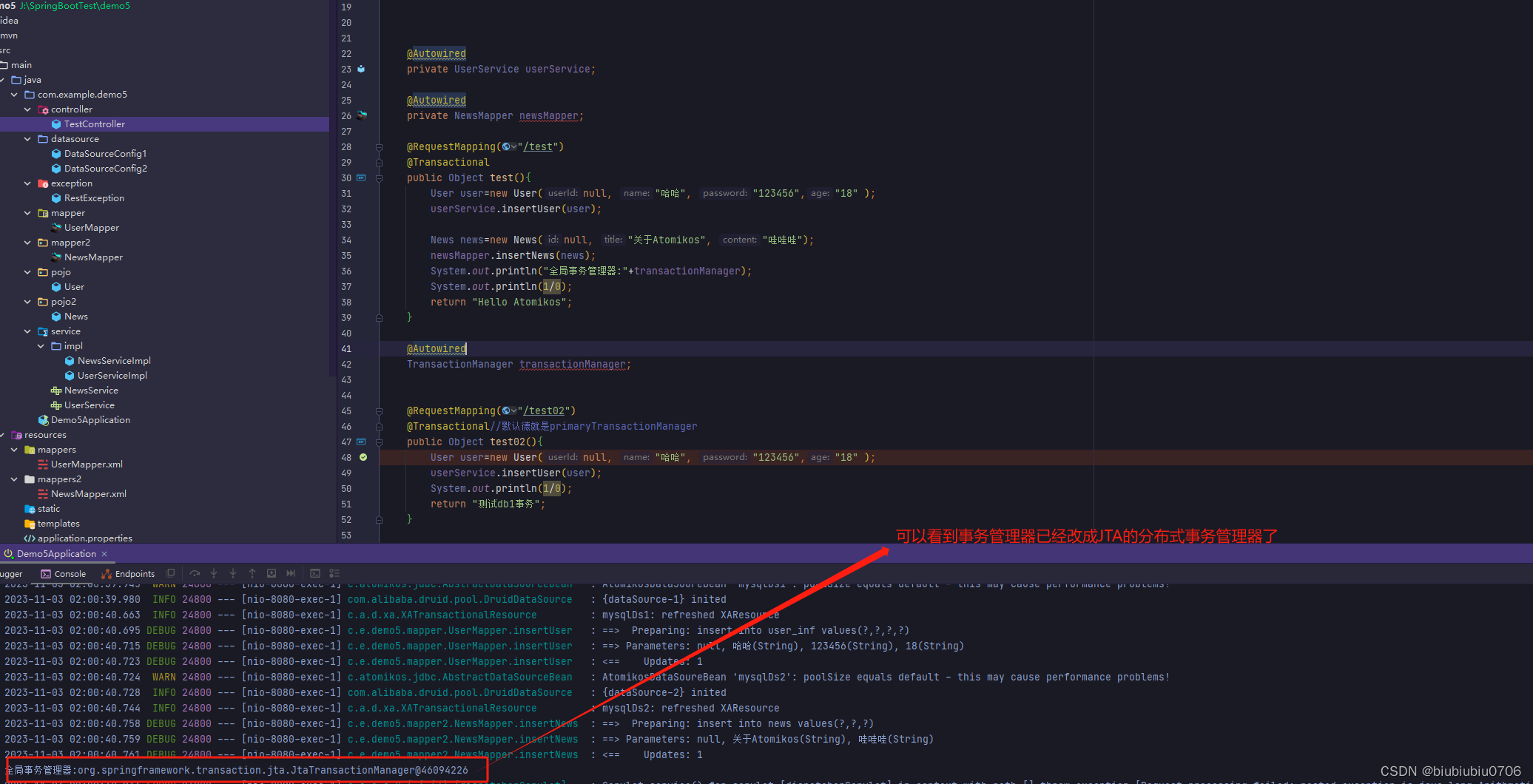Collapse the datasource folder in project tree
1533x784 pixels.
pos(27,139)
